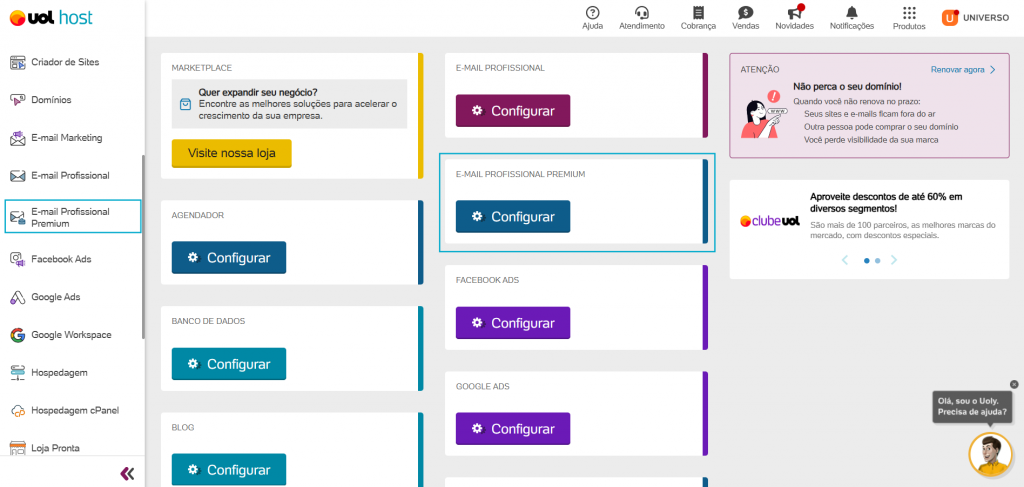This screenshot has width=1024, height=487.
Task: Open Produtos grid icon
Action: point(909,13)
